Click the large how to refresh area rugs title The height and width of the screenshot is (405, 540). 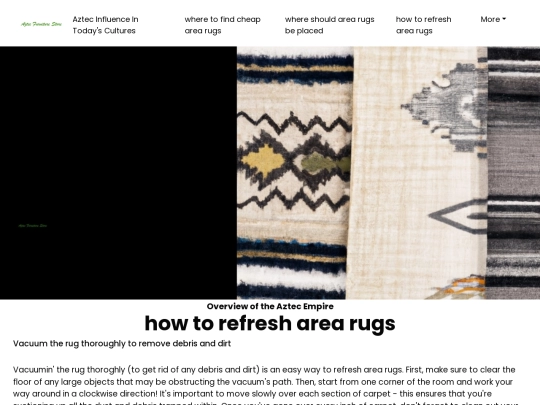coord(270,323)
